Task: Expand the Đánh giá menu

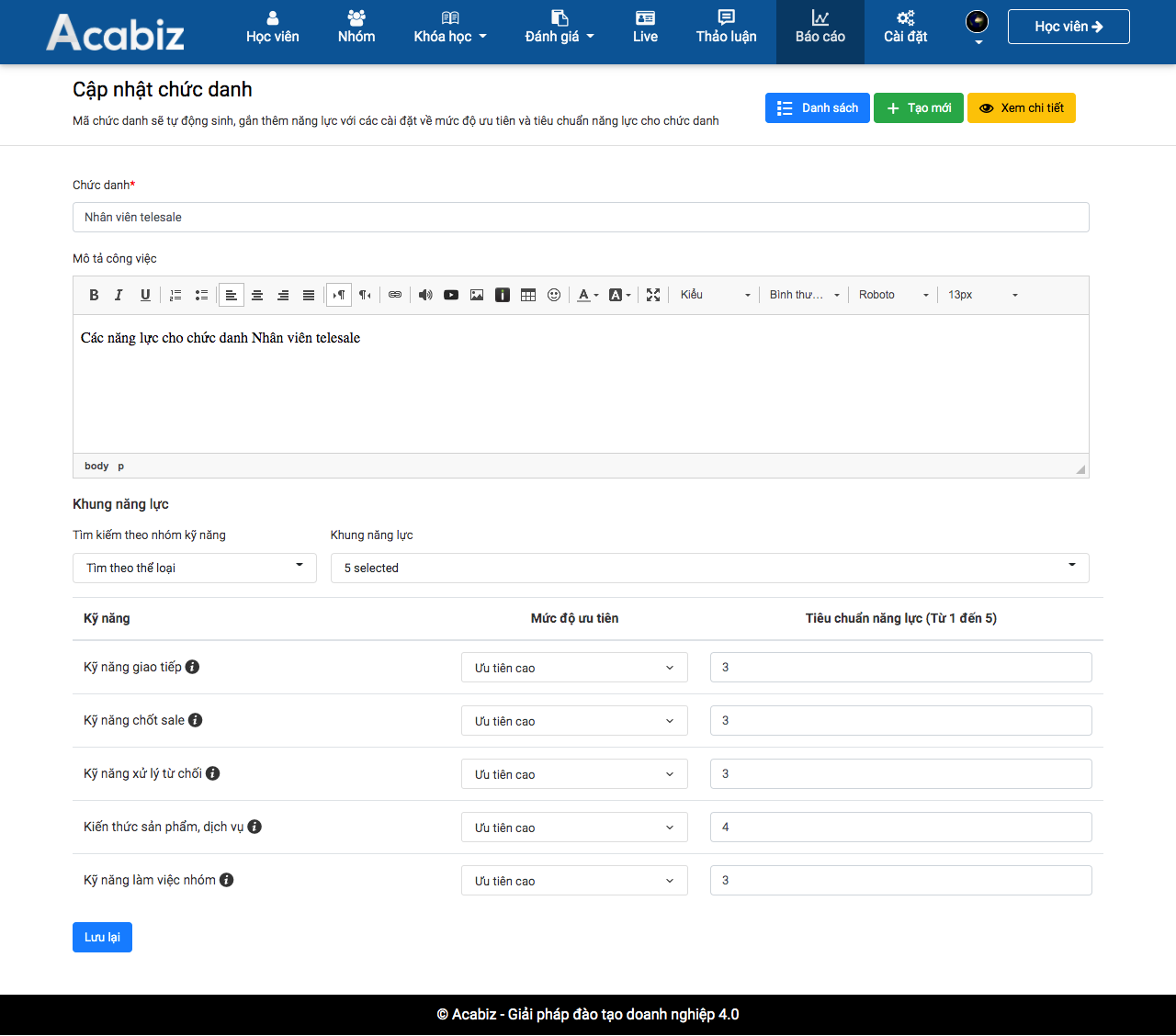Action: 560,27
